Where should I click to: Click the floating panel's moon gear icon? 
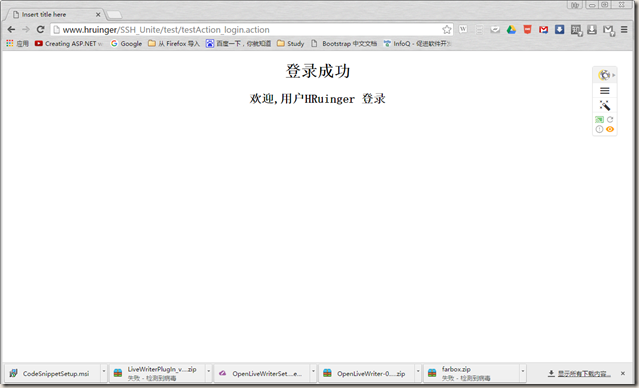pyautogui.click(x=604, y=75)
